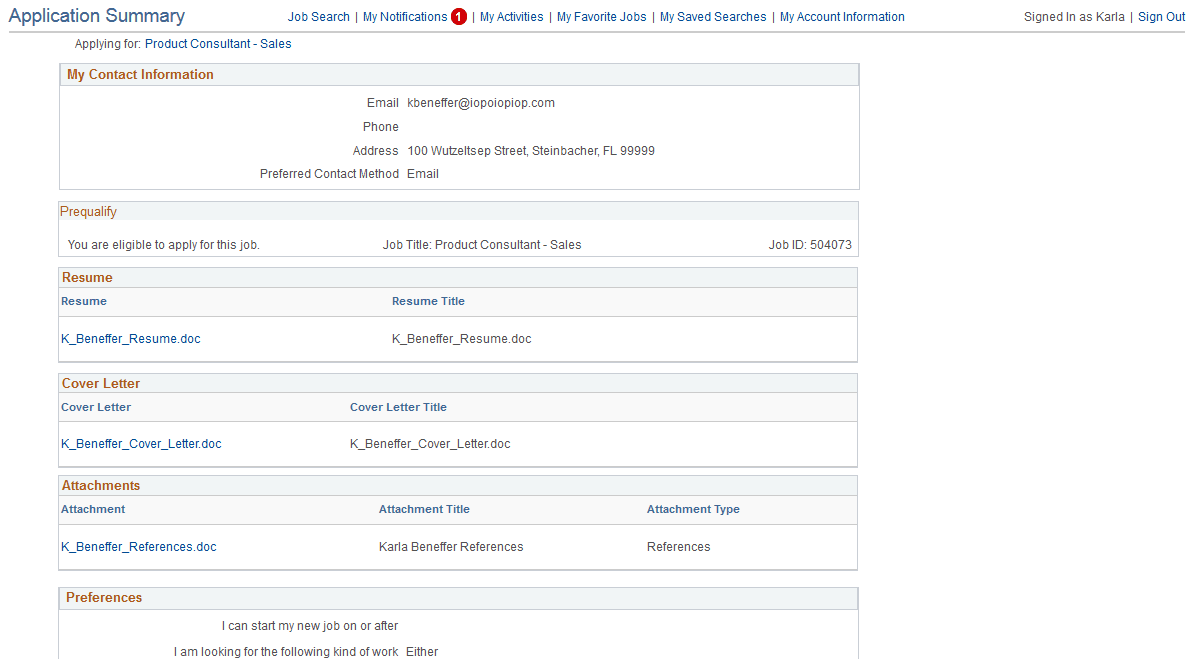Open My Saved Searches

pos(712,16)
